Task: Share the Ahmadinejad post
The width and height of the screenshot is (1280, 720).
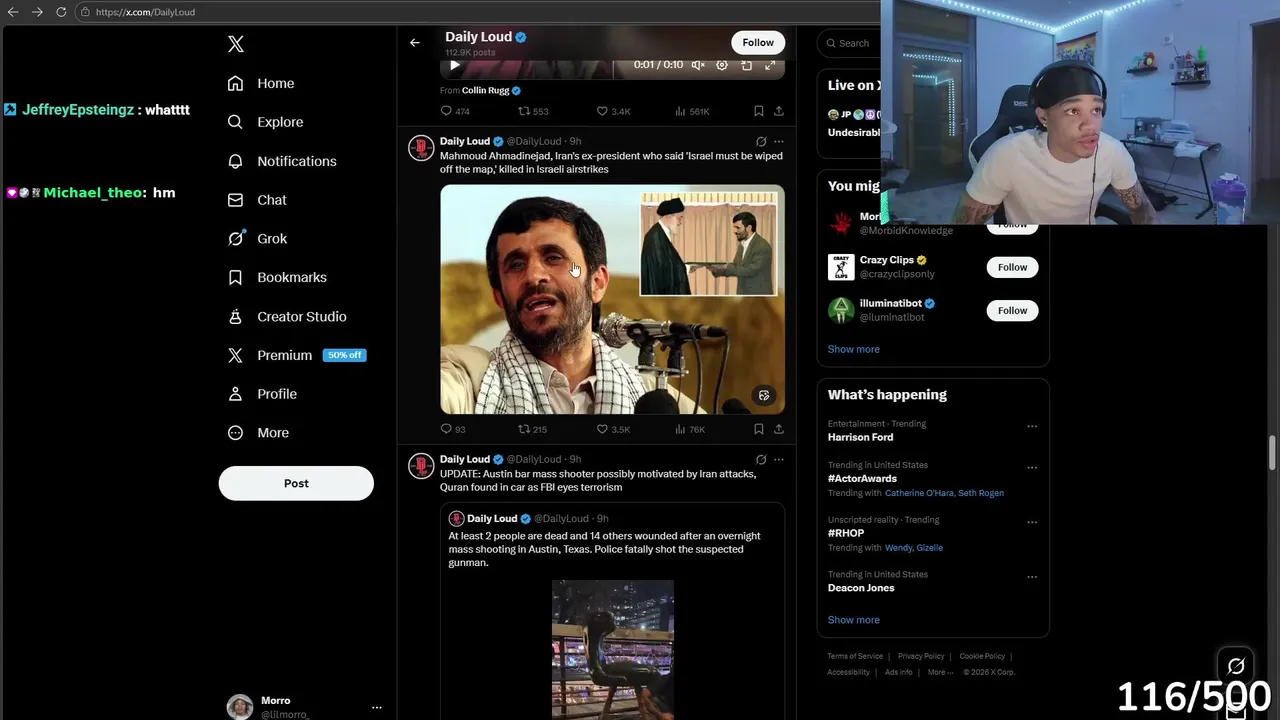Action: click(x=778, y=429)
